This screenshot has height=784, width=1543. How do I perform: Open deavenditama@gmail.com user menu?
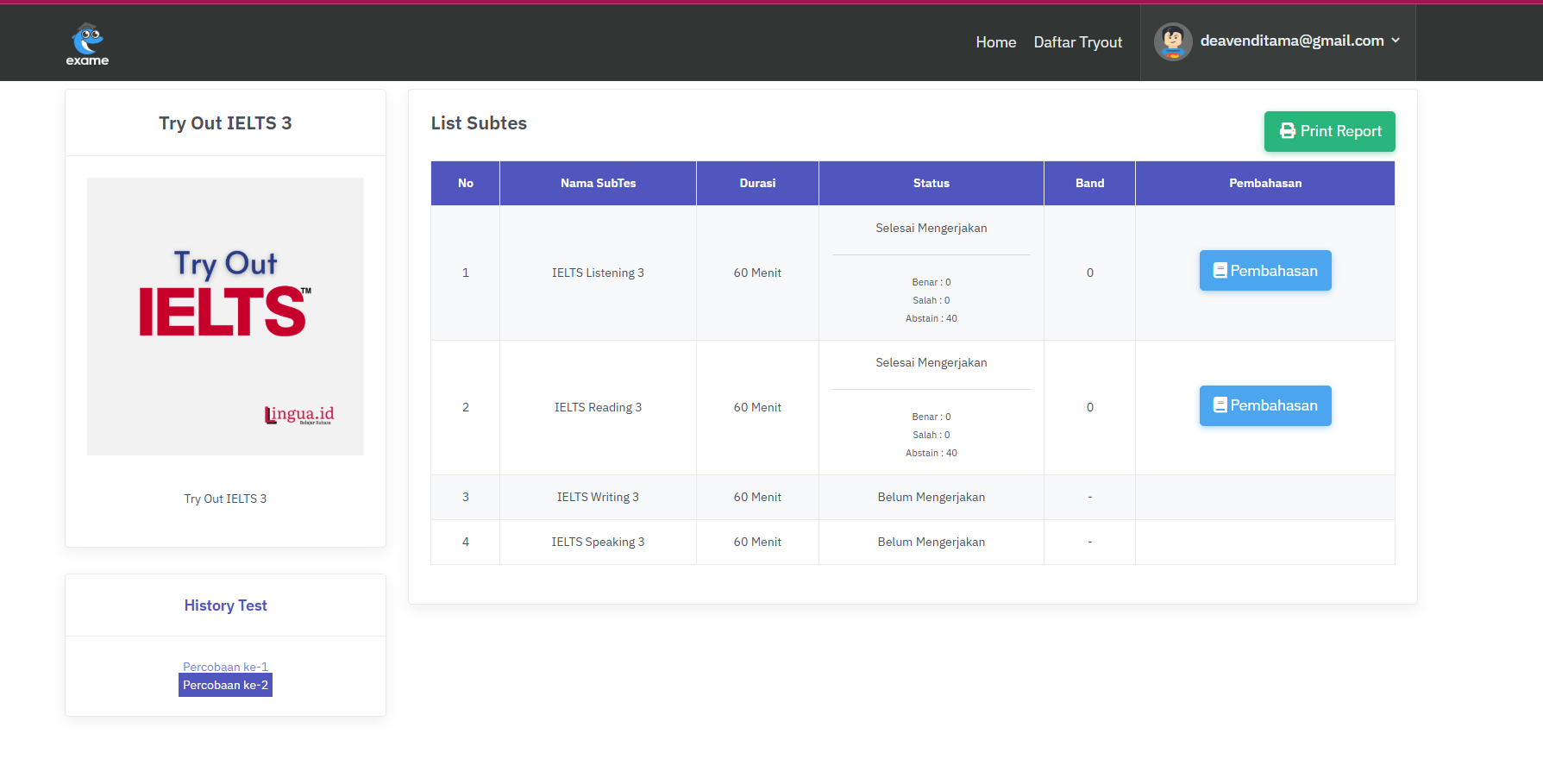tap(1291, 41)
